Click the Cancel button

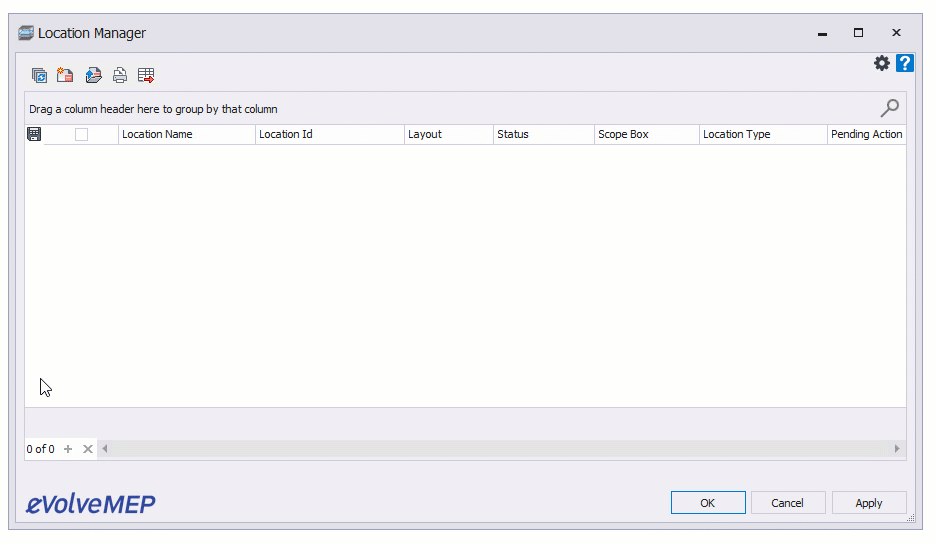click(x=788, y=503)
